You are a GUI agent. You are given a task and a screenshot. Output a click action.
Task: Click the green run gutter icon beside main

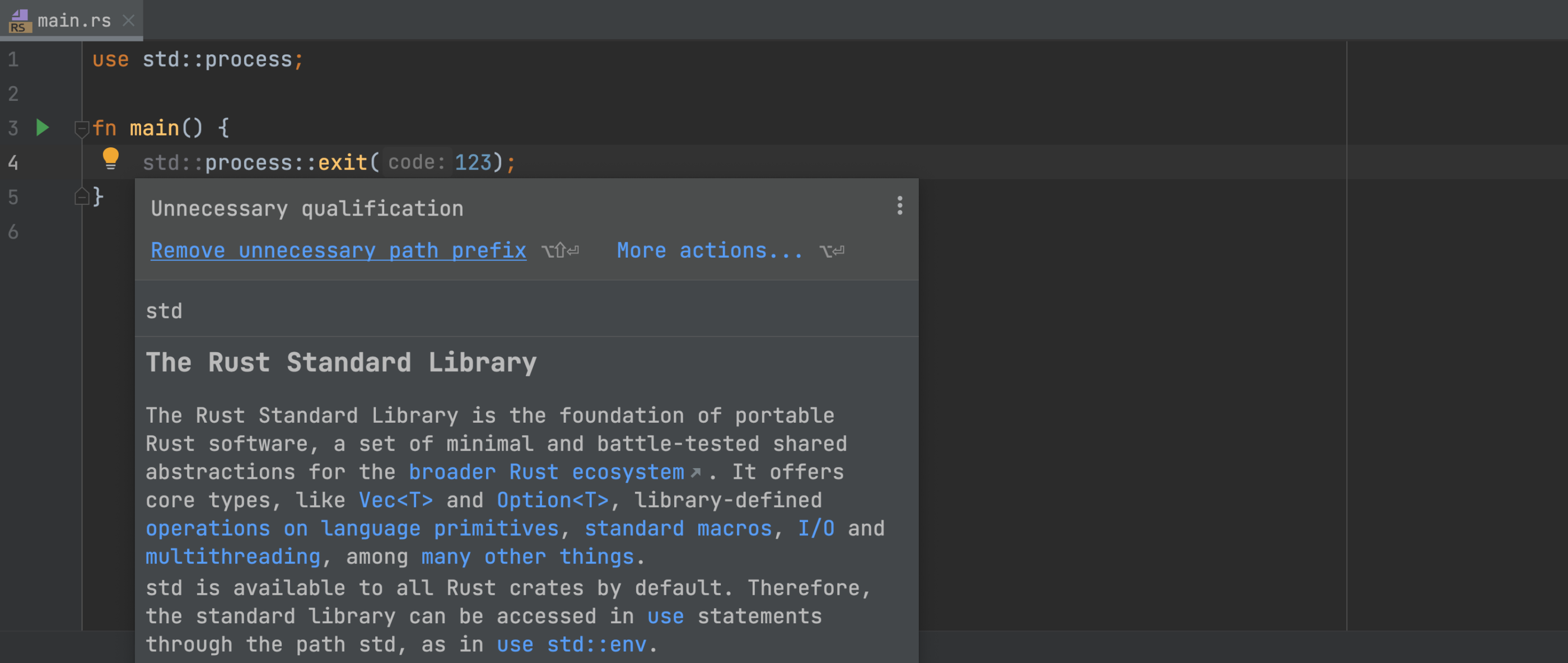pyautogui.click(x=42, y=128)
